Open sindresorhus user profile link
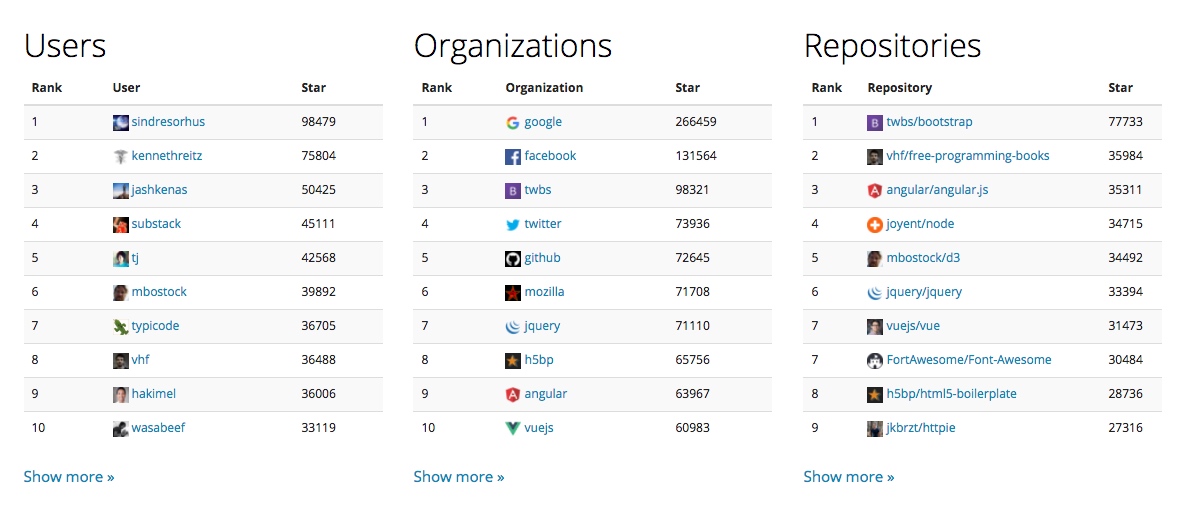Screen dimensions: 1201x526 click(x=168, y=122)
